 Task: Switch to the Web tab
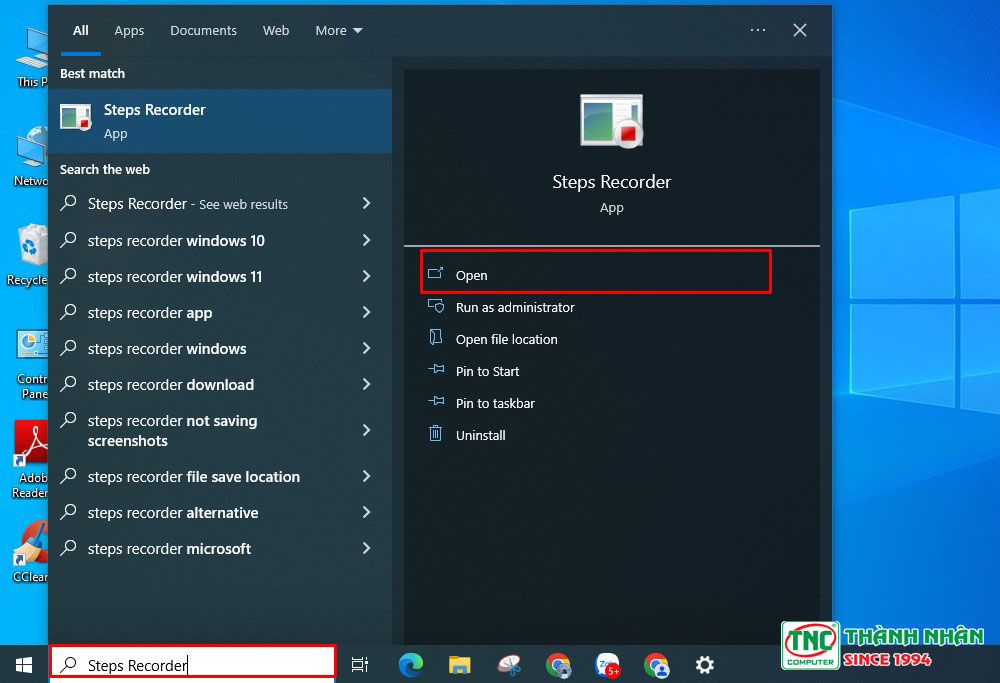pyautogui.click(x=276, y=31)
